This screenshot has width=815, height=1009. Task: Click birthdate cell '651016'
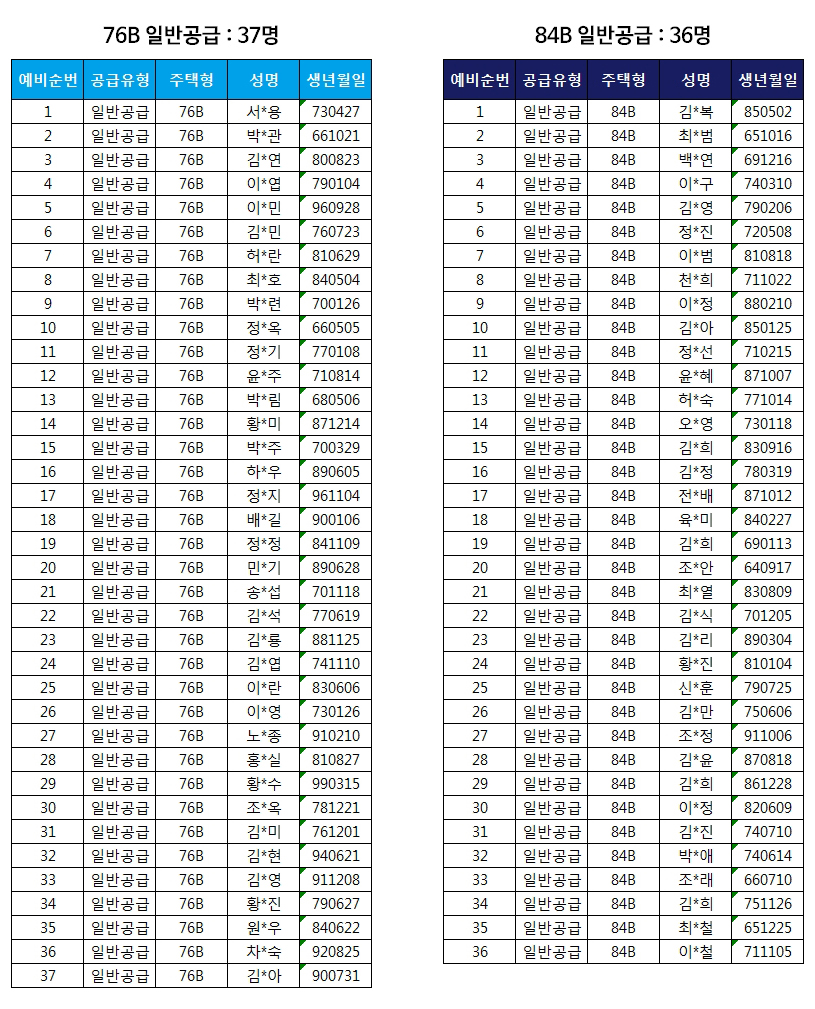[767, 136]
